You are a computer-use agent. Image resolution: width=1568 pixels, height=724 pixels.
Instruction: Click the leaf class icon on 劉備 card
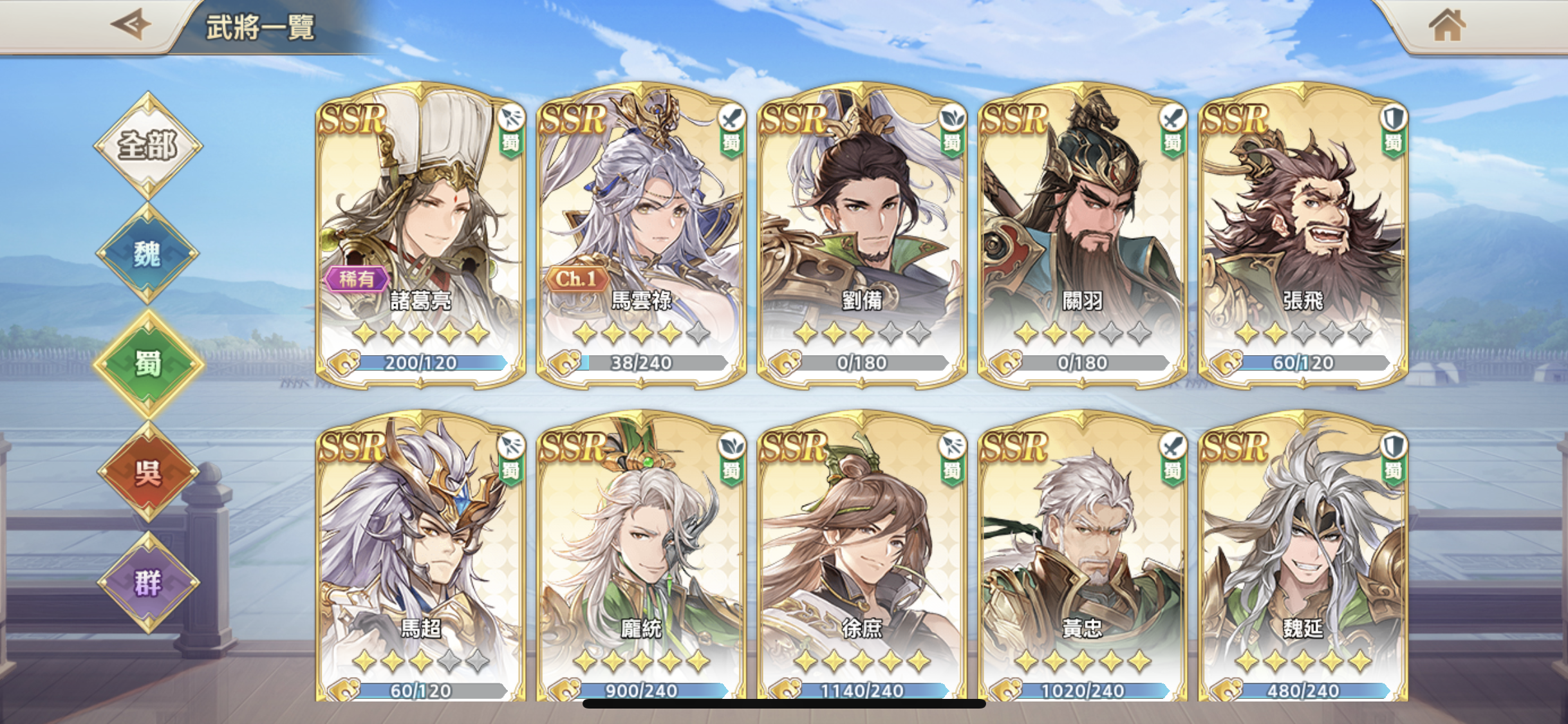click(953, 118)
